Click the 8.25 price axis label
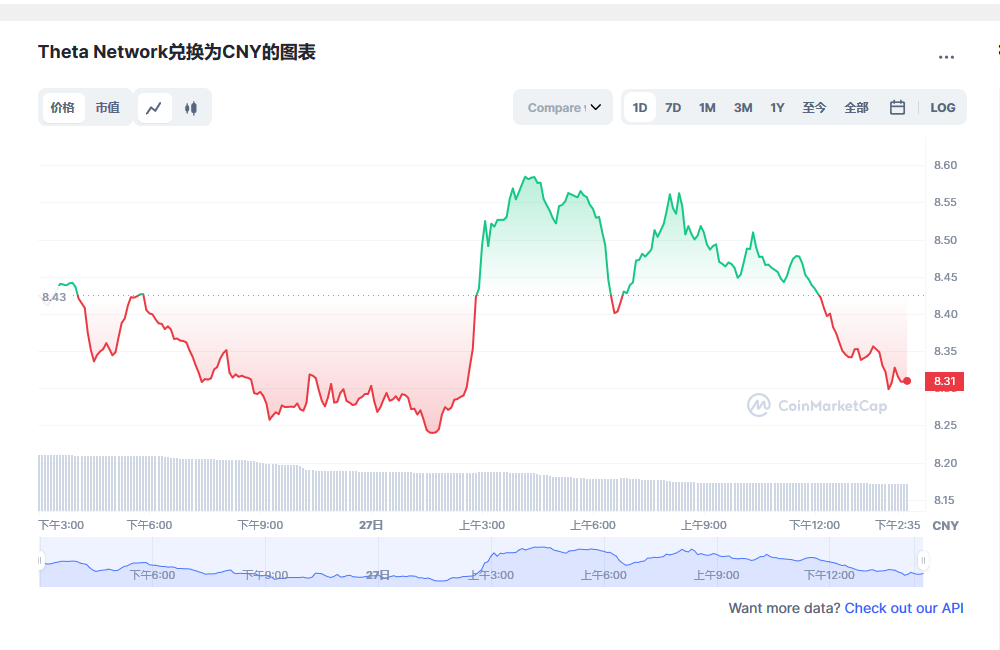Image resolution: width=1000 pixels, height=650 pixels. (x=945, y=425)
